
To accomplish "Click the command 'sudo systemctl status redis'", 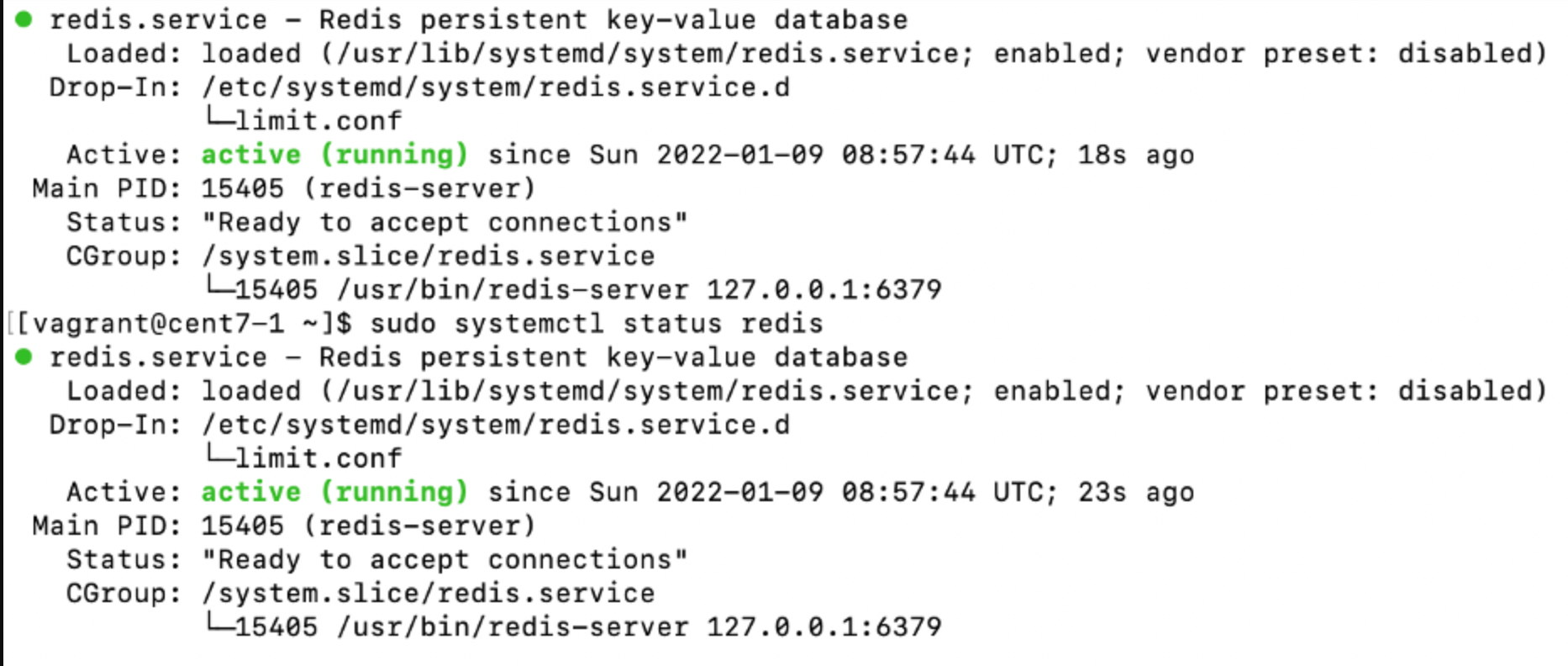I will [597, 324].
